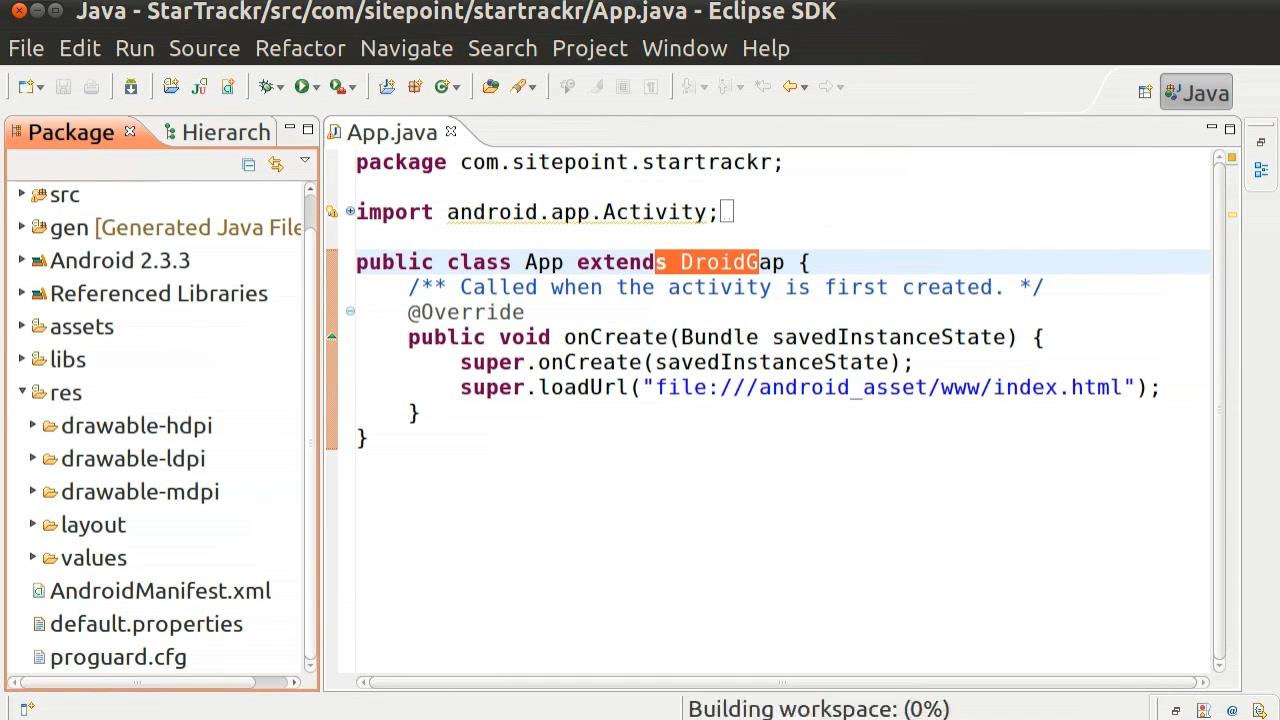The image size is (1280, 720).
Task: Open the New wizard dropdown arrow
Action: tap(40, 88)
